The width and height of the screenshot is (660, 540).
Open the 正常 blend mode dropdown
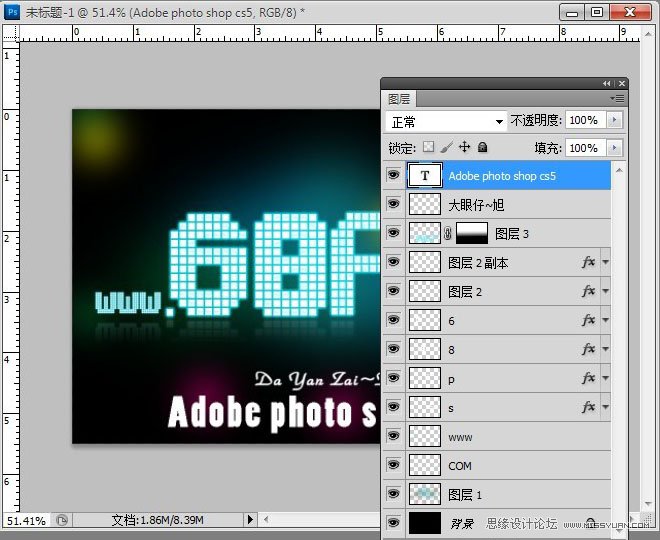[446, 122]
